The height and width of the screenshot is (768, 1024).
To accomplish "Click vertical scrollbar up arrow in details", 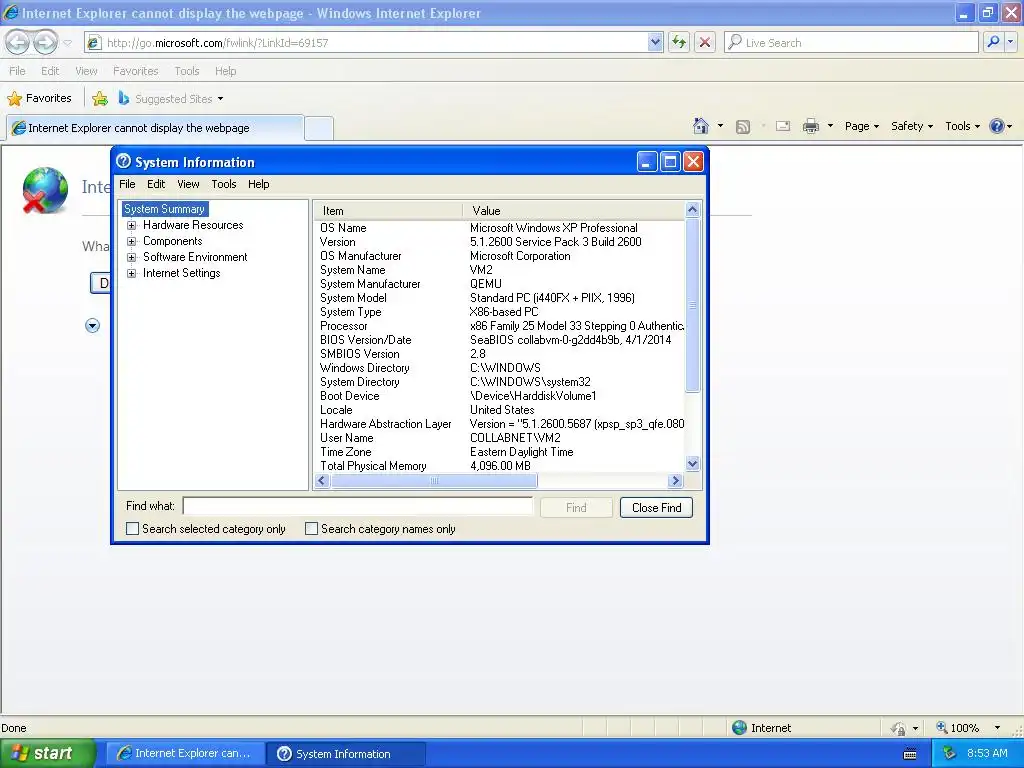I will [x=692, y=210].
